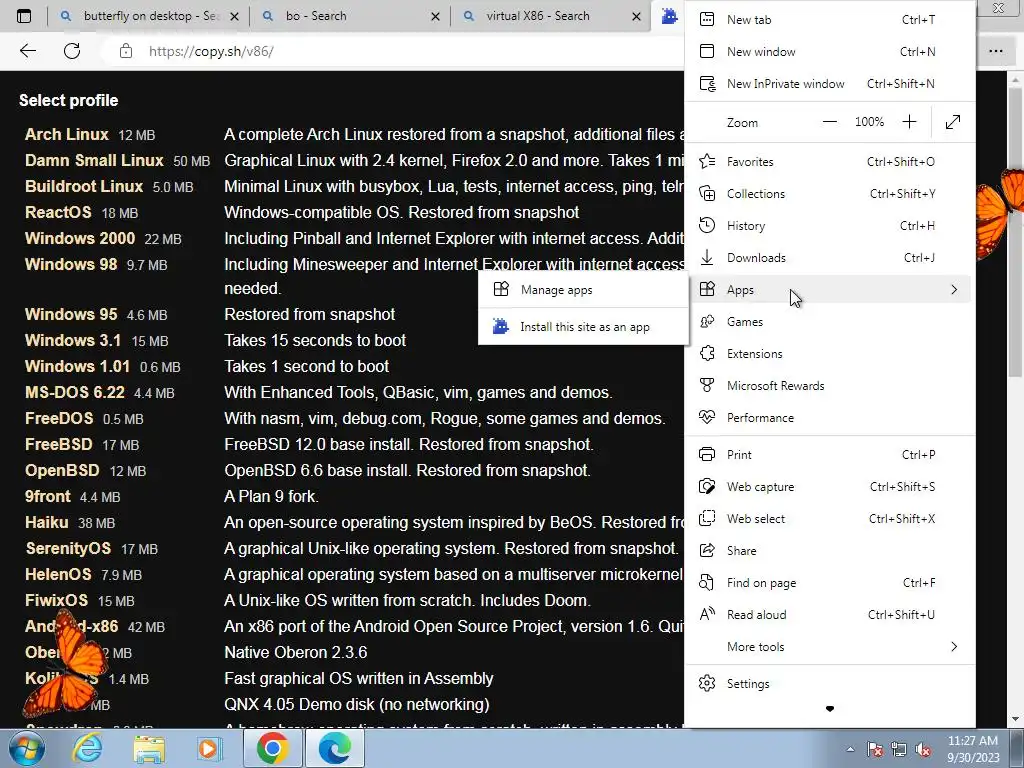Select the Haiku profile
This screenshot has width=1024, height=768.
click(46, 522)
